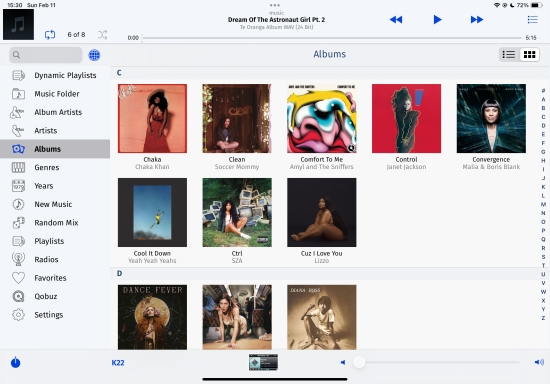550x384 pixels.
Task: Open Control album by Janet Jackson
Action: point(407,119)
